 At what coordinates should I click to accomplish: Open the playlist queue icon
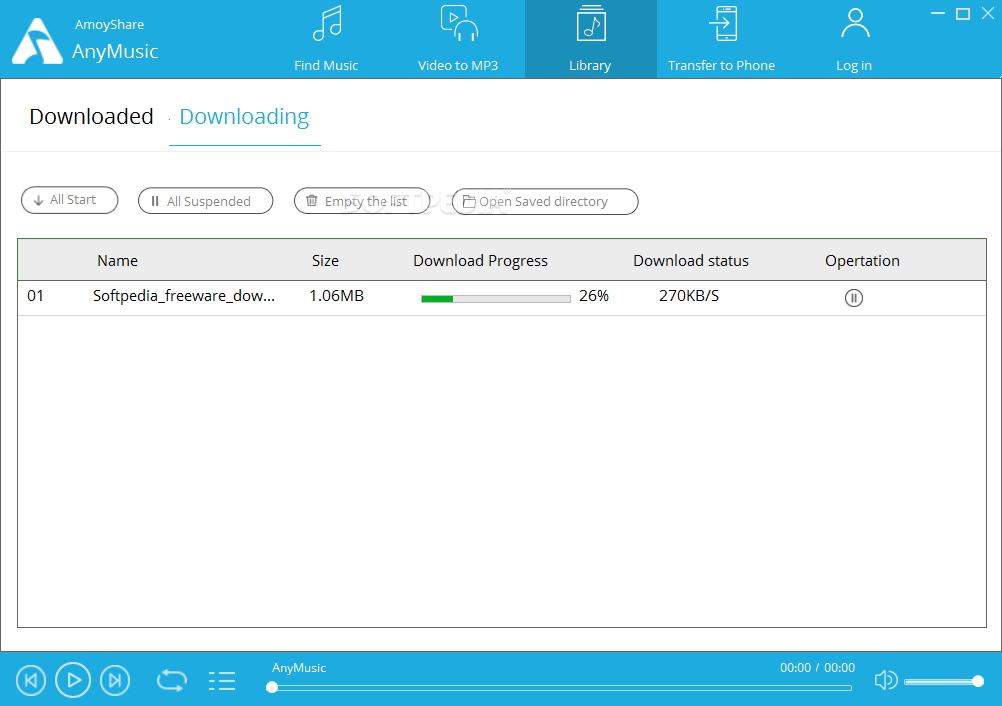click(222, 681)
